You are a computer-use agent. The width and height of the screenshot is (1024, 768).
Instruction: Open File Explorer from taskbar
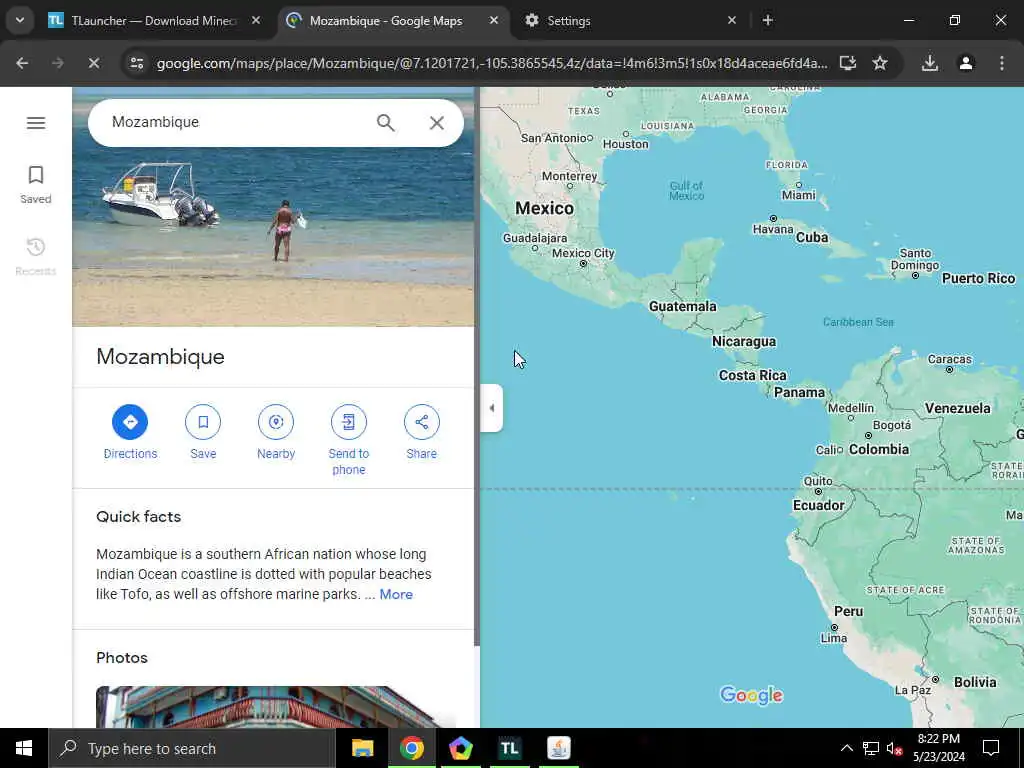(362, 748)
